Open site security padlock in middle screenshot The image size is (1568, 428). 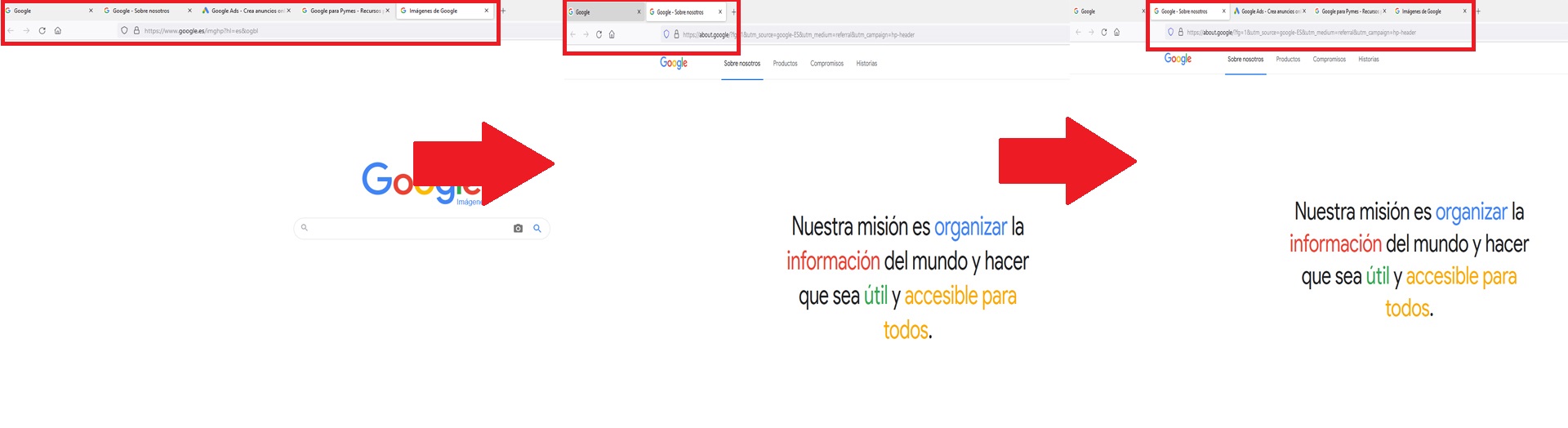pos(676,34)
